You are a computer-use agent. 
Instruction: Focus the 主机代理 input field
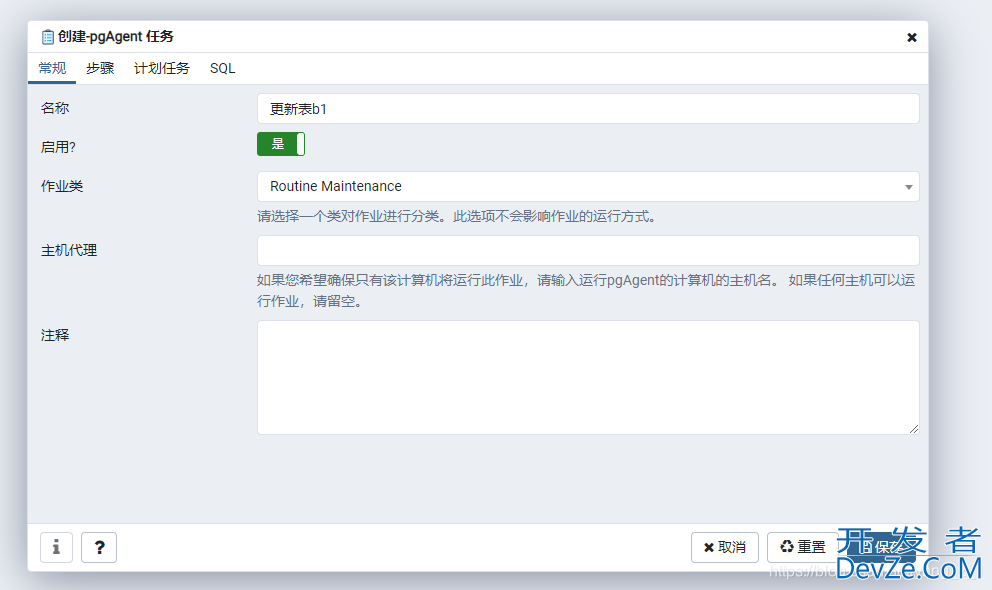point(588,250)
